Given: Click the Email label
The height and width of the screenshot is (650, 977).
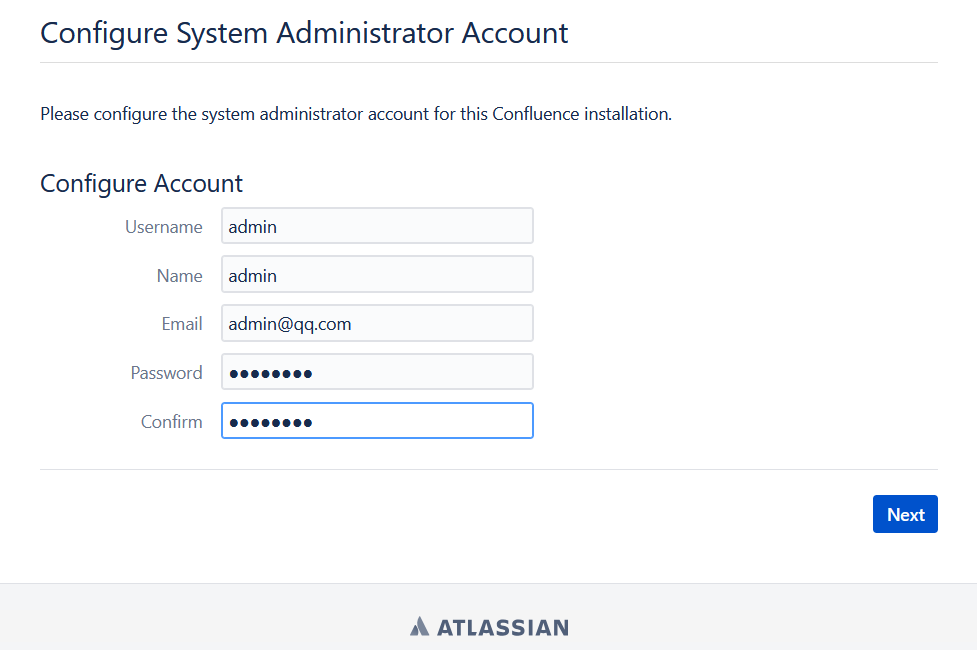Looking at the screenshot, I should [x=182, y=324].
